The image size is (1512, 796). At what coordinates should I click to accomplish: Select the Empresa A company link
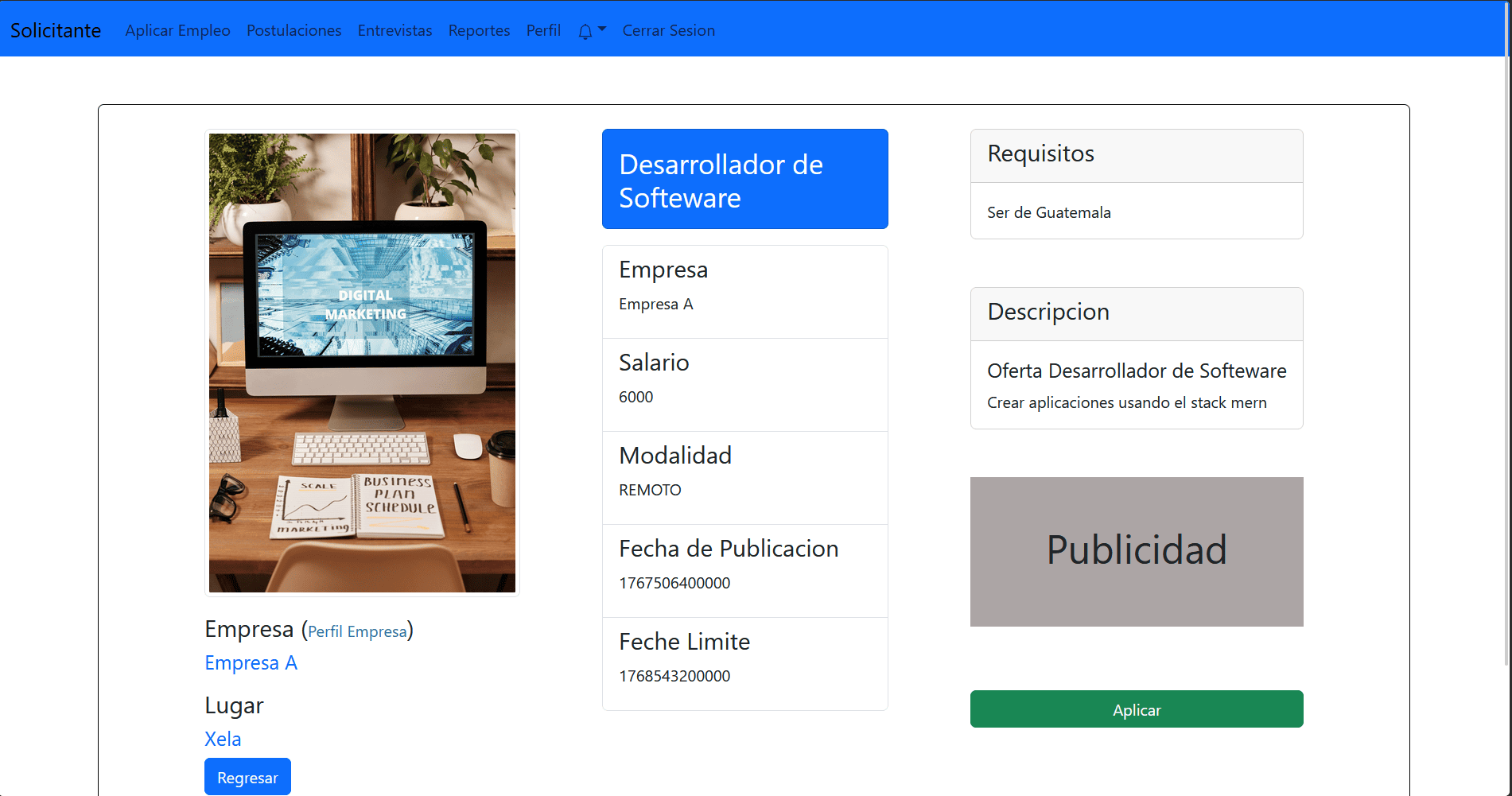251,662
